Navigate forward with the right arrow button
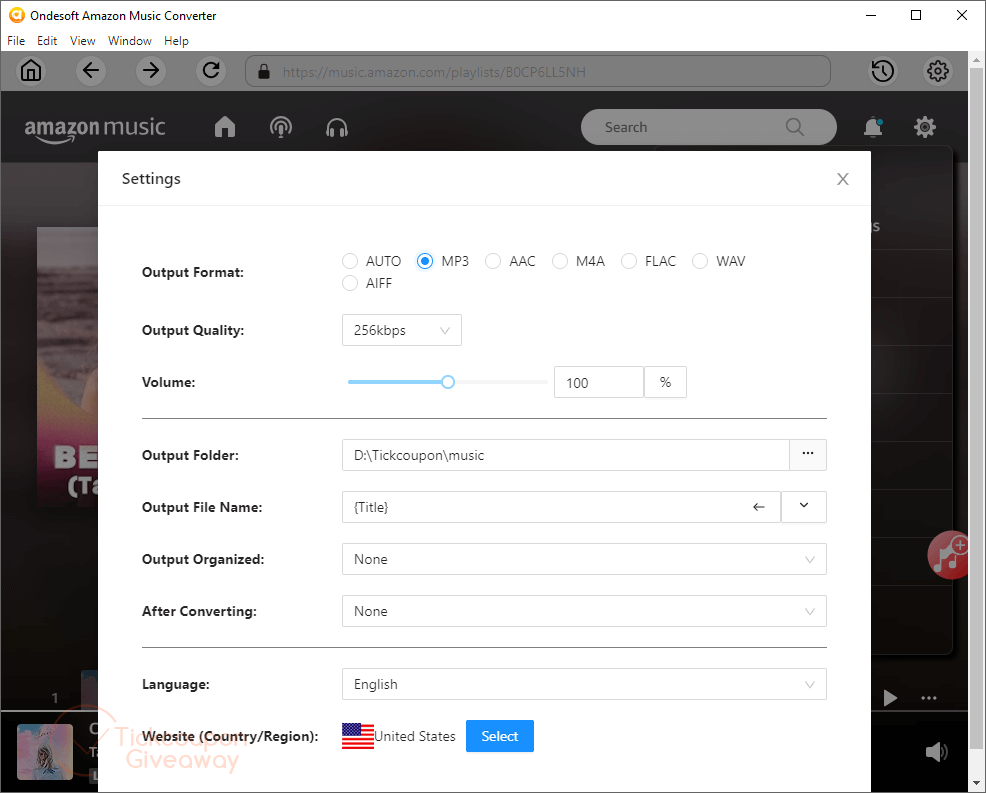Screen dimensions: 986x793 tap(151, 70)
